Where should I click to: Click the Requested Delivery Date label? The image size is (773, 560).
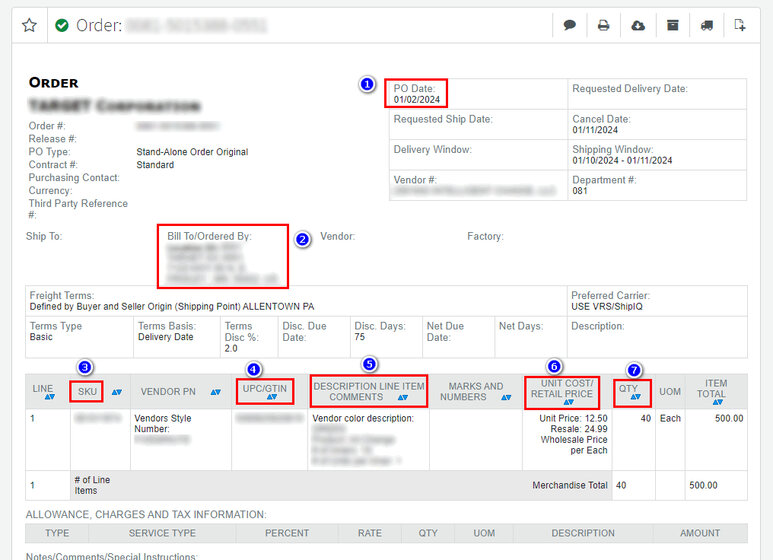pos(630,89)
